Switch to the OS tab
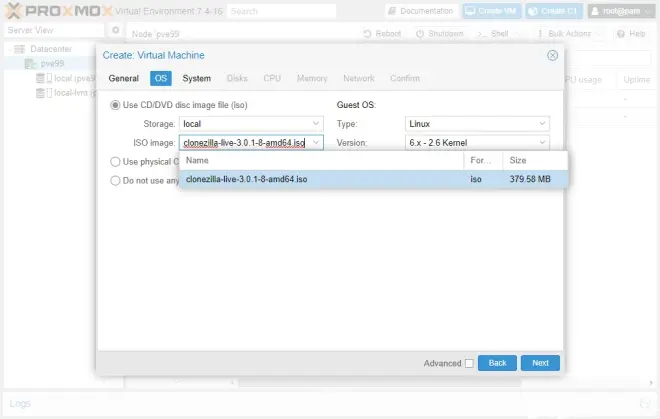This screenshot has height=419, width=660. coord(161,78)
